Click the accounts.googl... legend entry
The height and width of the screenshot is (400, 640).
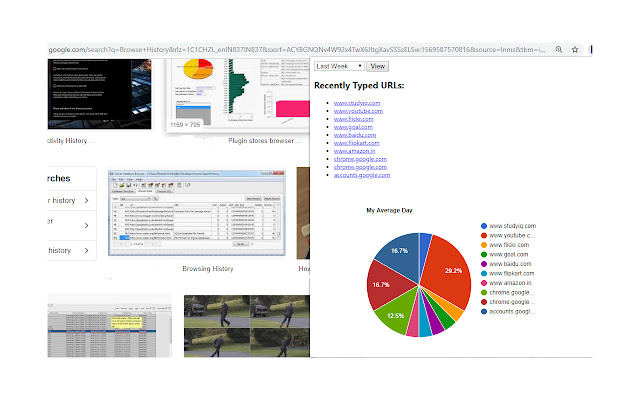pyautogui.click(x=508, y=311)
